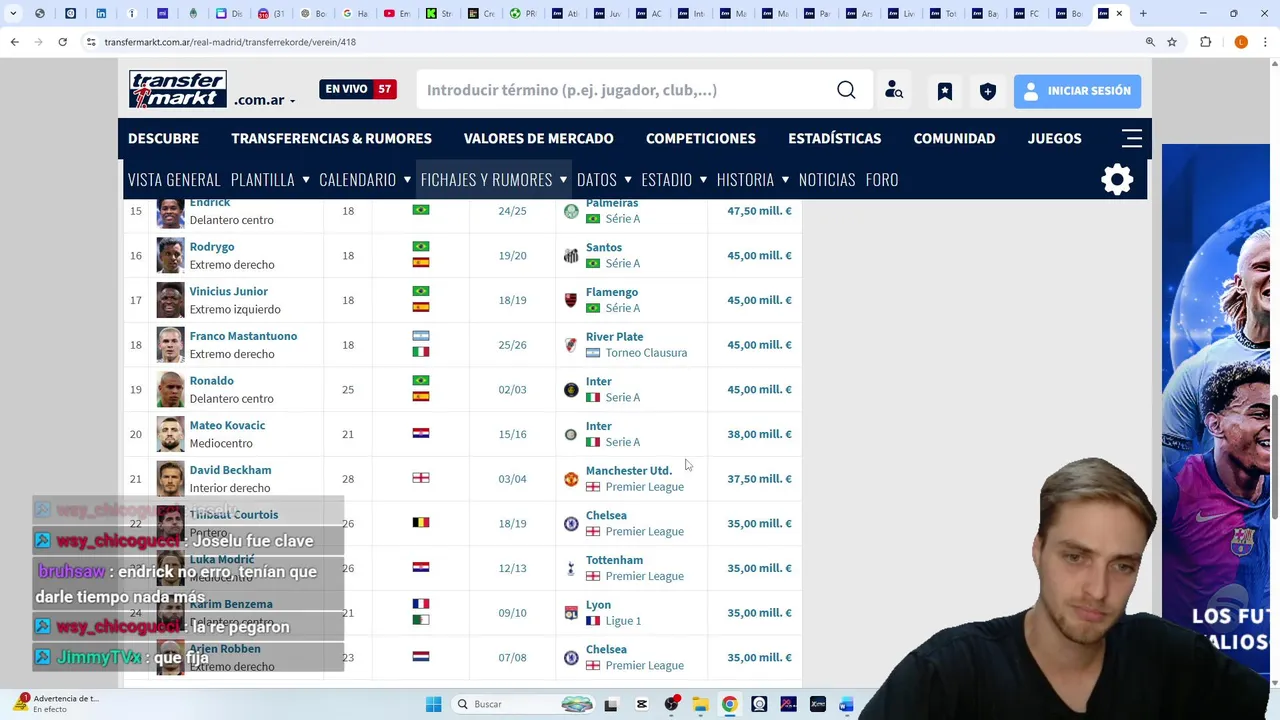1280x720 pixels.
Task: Click Rodrygo's player photo
Action: pos(170,255)
